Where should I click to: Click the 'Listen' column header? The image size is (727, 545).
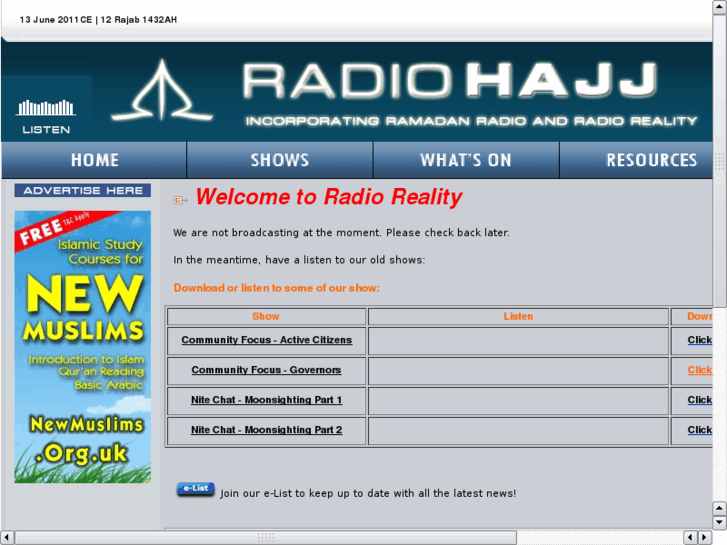coord(518,316)
